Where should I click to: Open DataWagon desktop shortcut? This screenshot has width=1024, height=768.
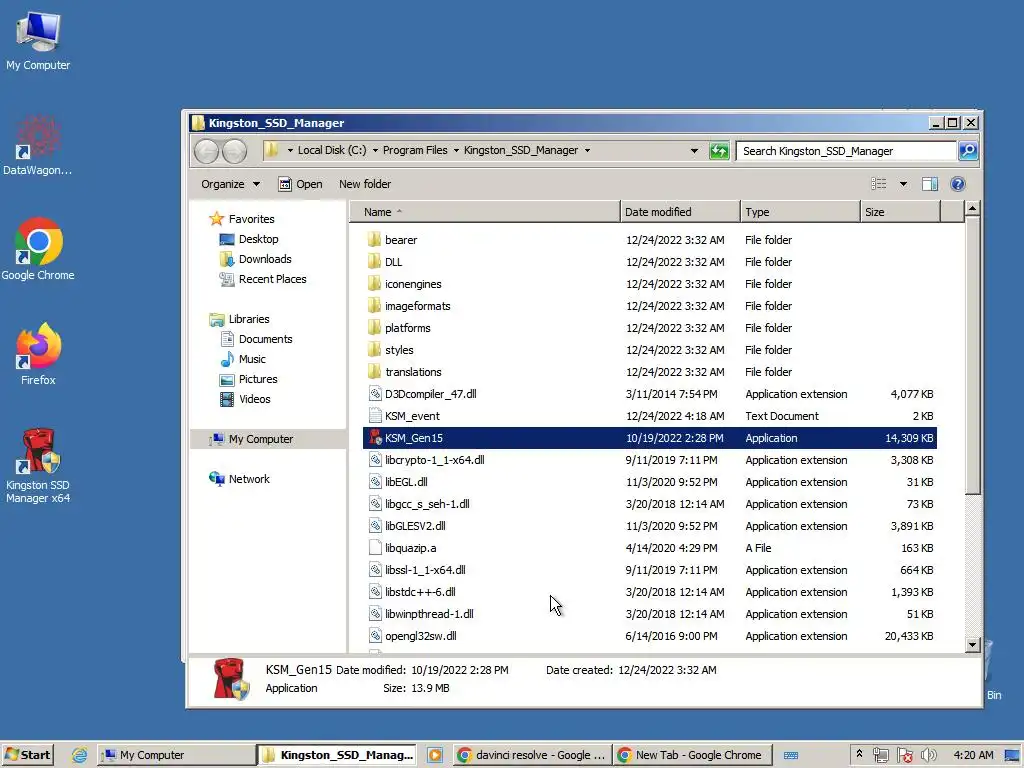pyautogui.click(x=37, y=146)
